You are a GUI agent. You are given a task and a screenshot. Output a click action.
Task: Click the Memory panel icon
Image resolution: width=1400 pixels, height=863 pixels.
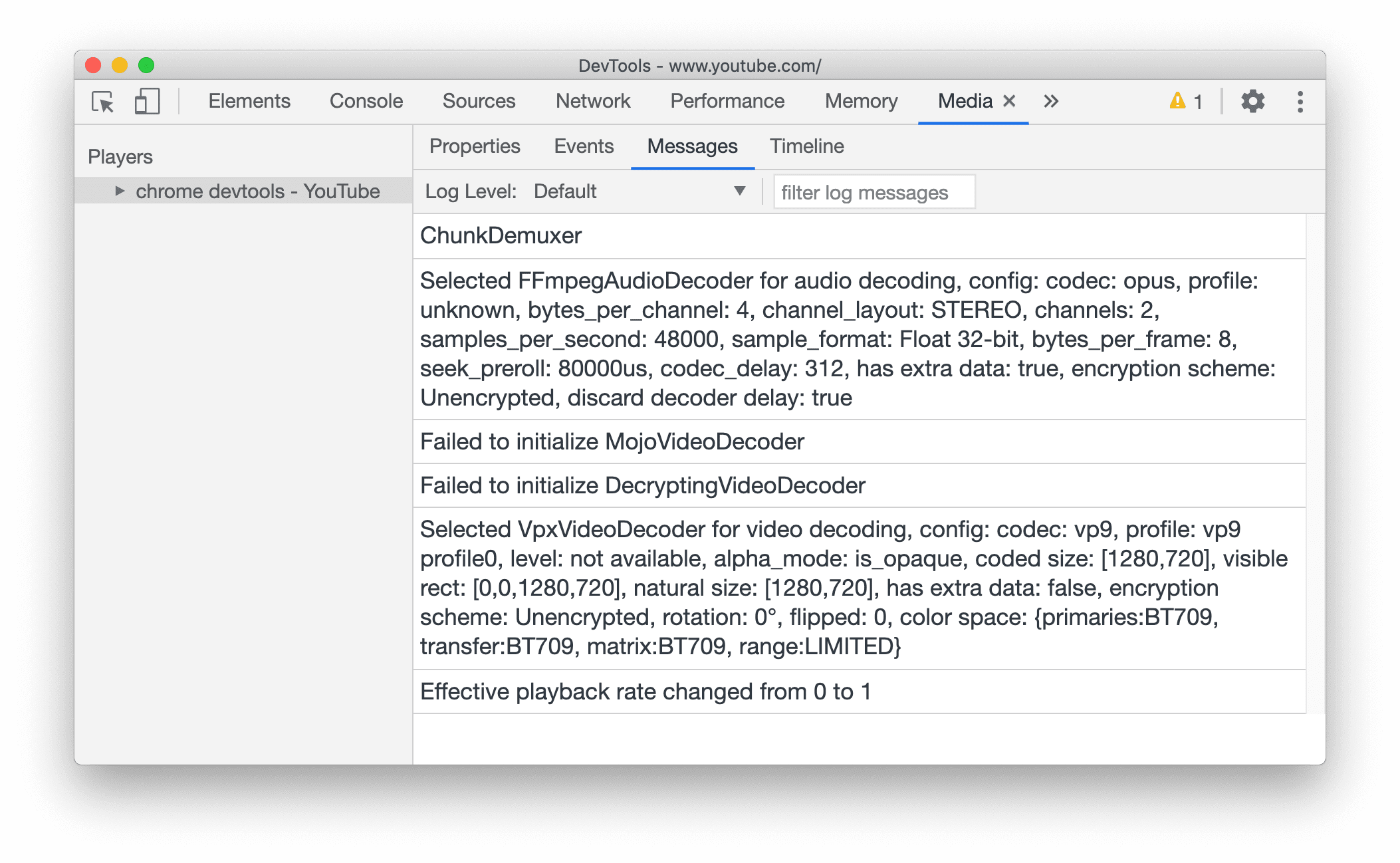pyautogui.click(x=860, y=102)
